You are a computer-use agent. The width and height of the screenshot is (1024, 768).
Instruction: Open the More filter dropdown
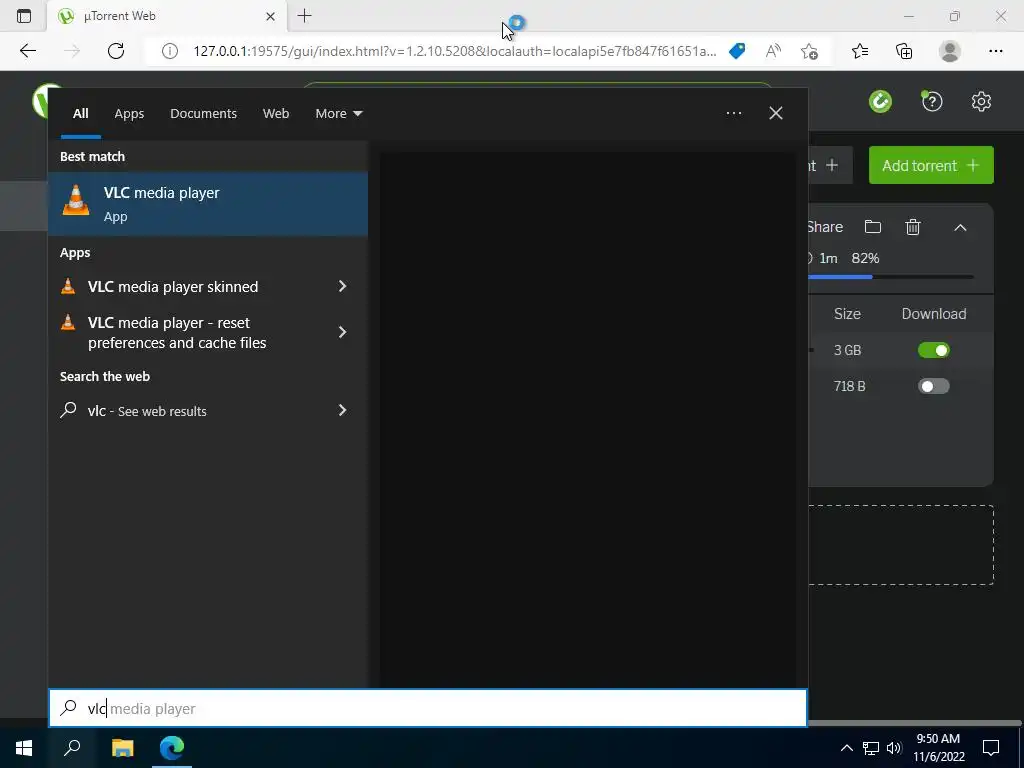(x=338, y=114)
